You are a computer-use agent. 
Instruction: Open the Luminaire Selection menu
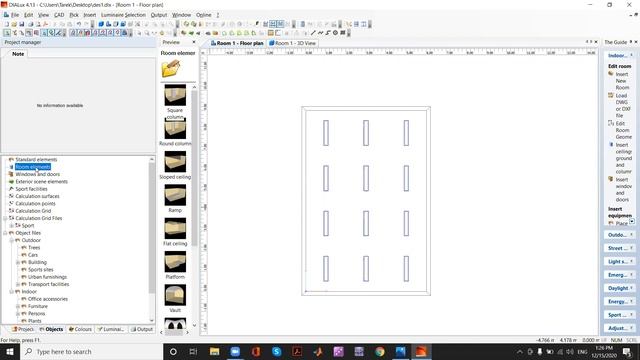click(x=123, y=15)
